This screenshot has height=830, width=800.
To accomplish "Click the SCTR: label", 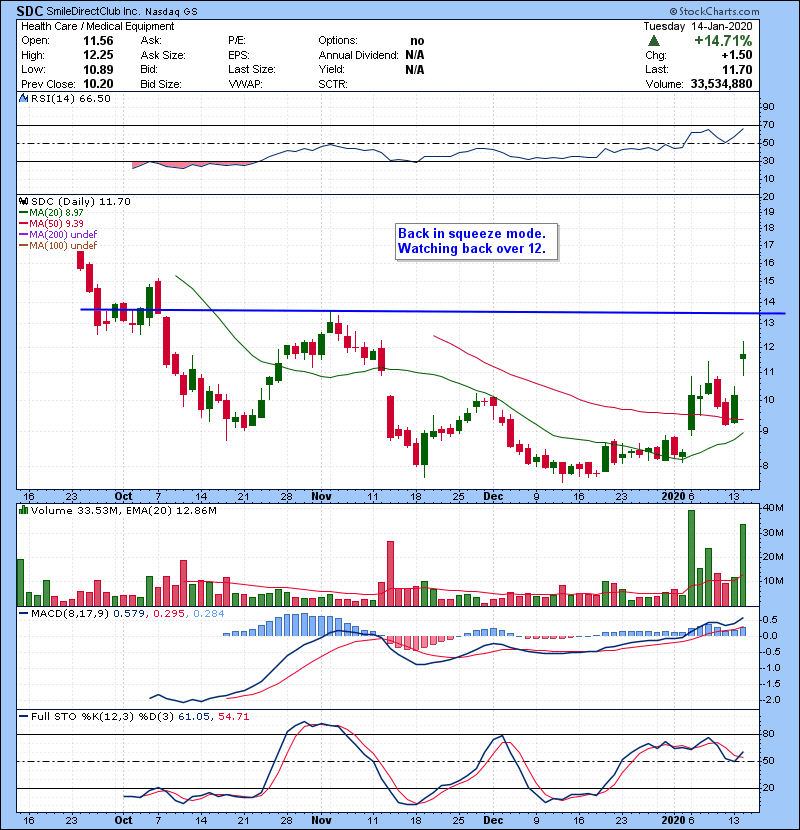I will (333, 84).
